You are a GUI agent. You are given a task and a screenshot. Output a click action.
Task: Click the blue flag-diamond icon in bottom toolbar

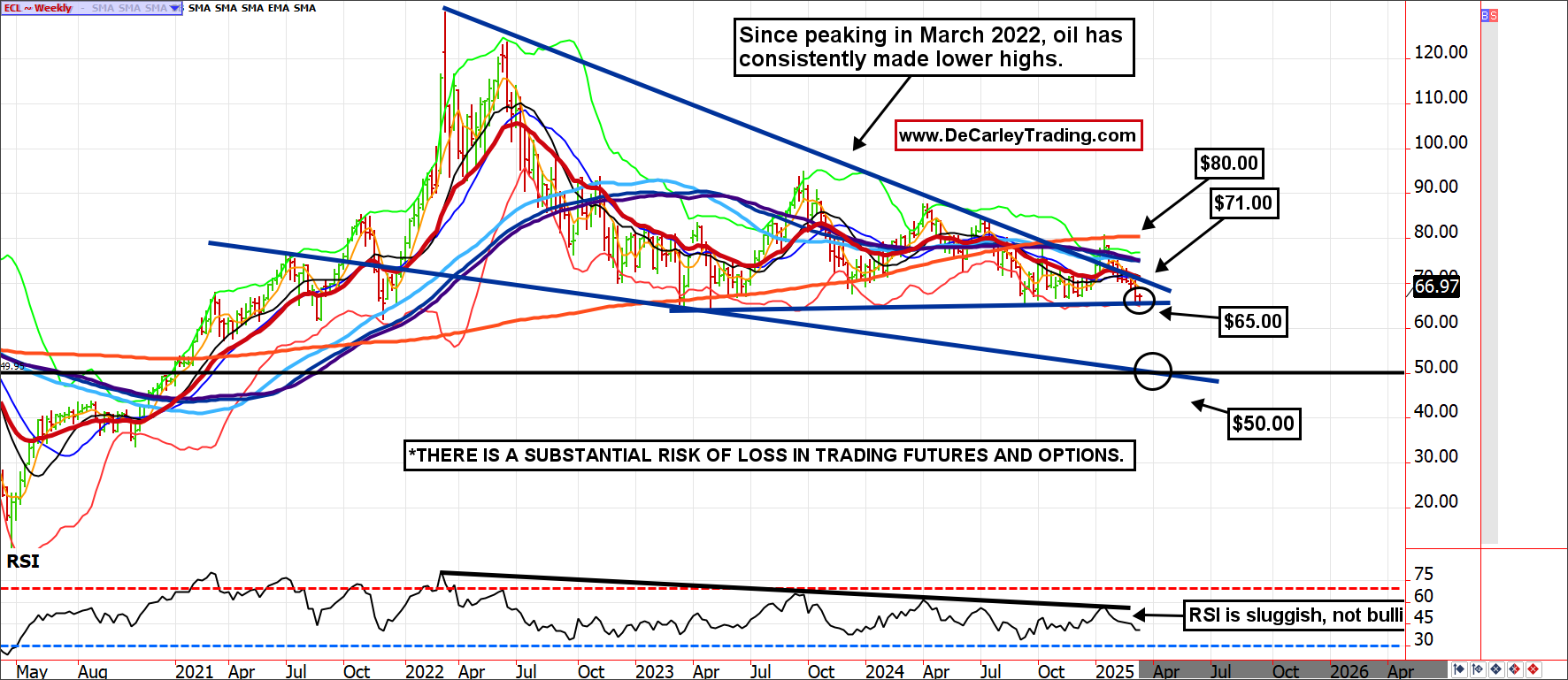[1459, 669]
